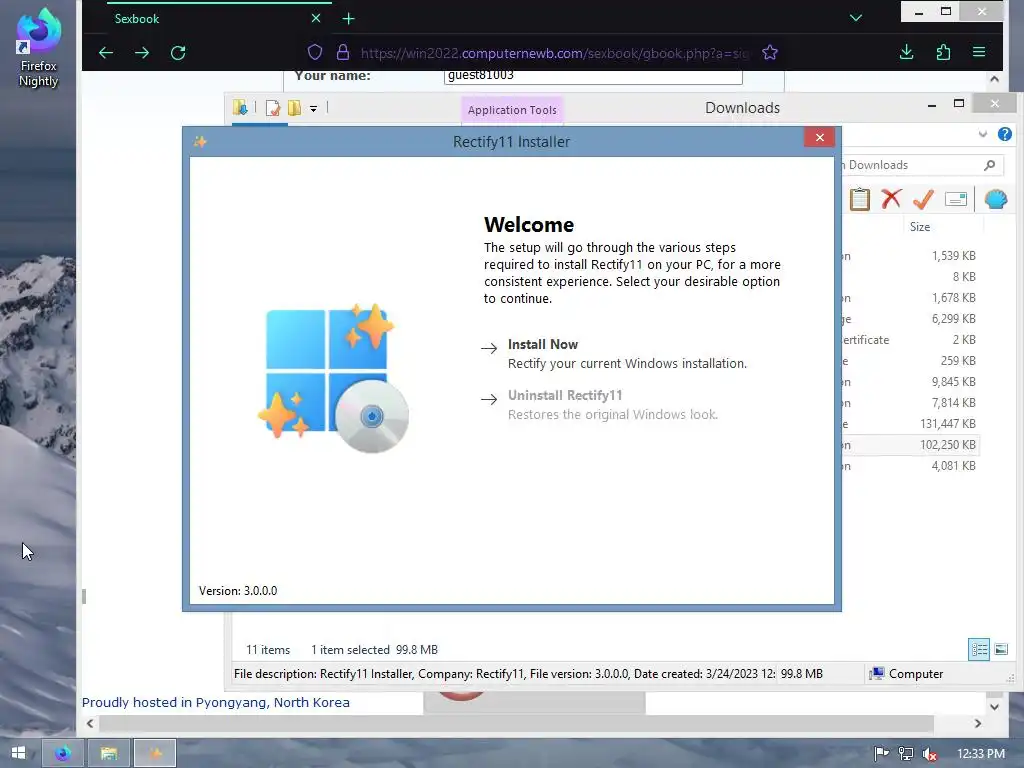Open Firefox extensions menu
Screen dimensions: 1024x768
(x=943, y=52)
